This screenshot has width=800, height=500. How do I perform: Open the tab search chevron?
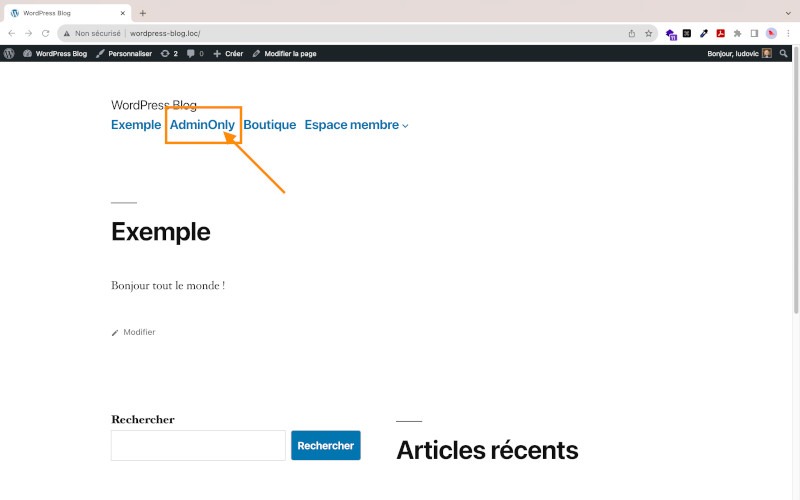(787, 13)
